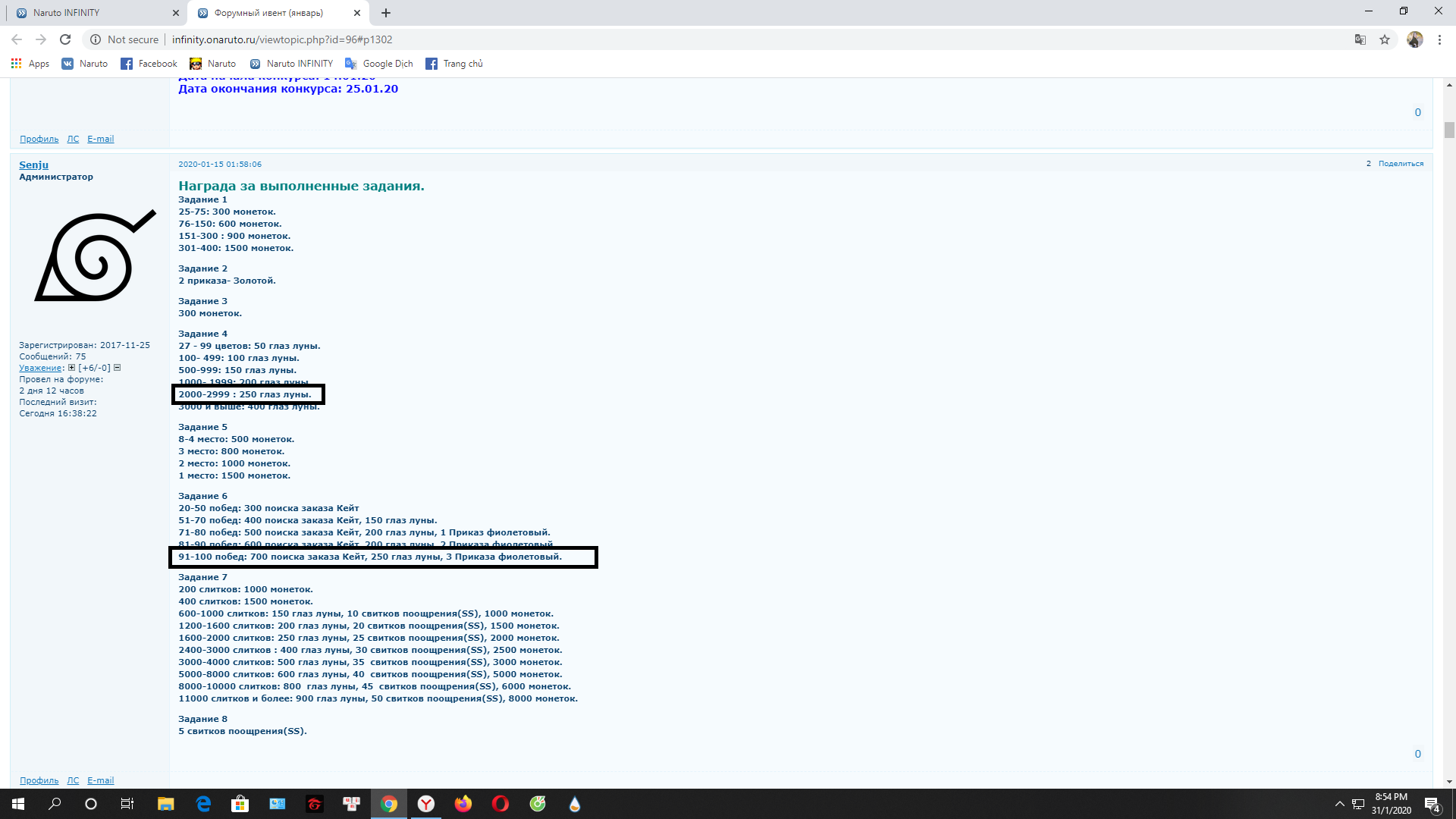Click the Поделиться share link
Viewport: 1456px width, 819px height.
click(1401, 164)
